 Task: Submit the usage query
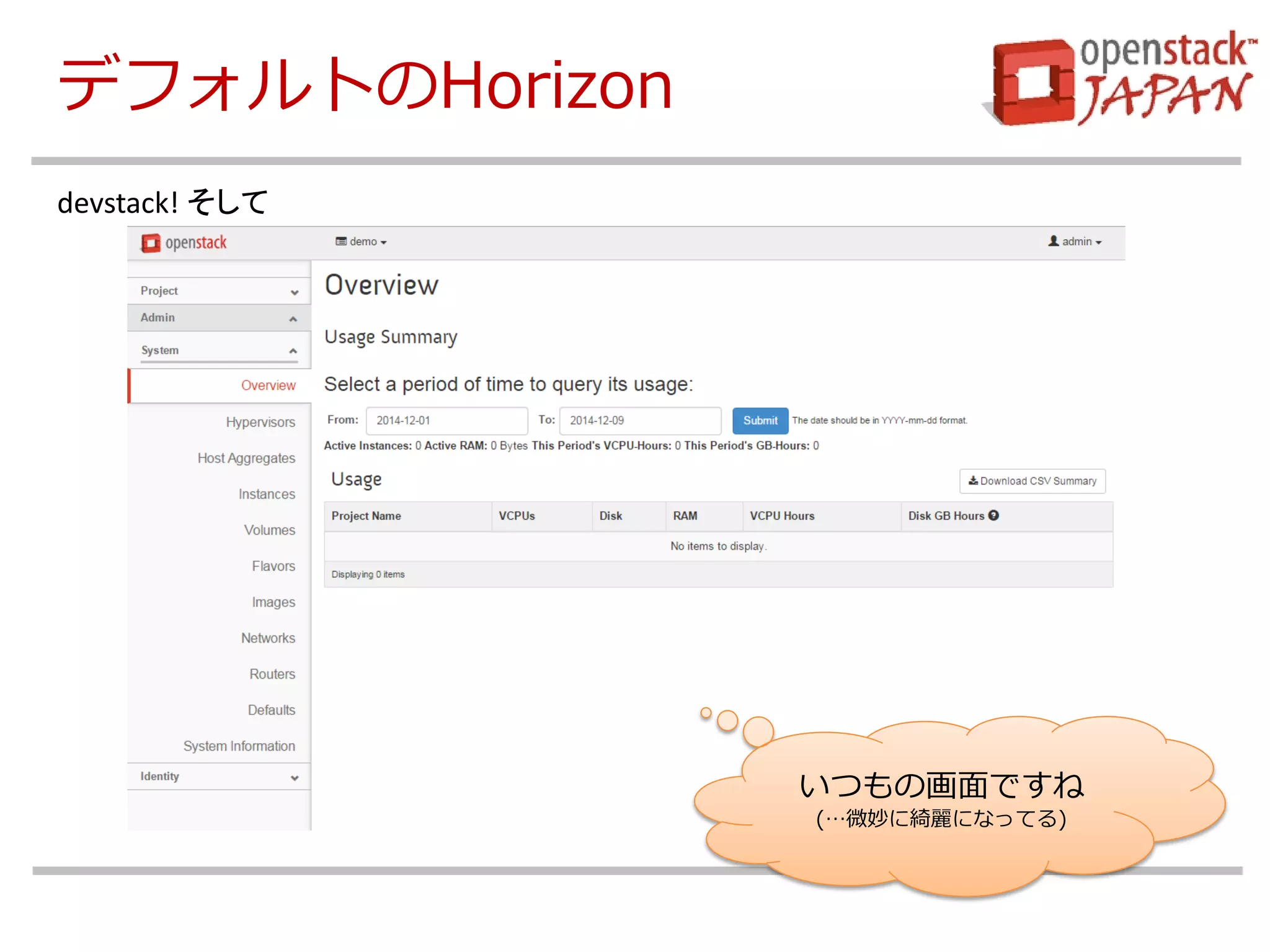(x=760, y=421)
